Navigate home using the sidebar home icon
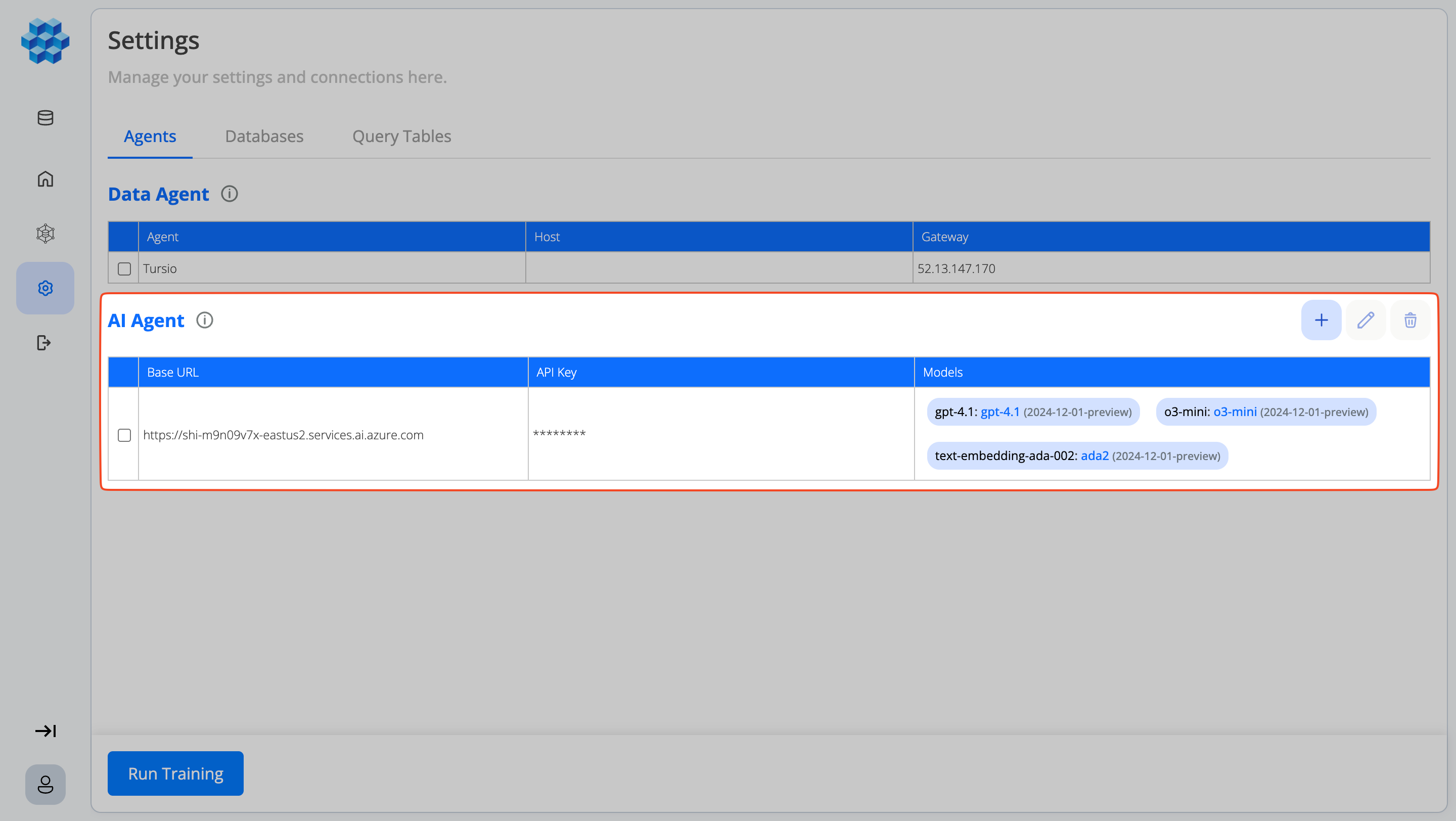 [44, 178]
